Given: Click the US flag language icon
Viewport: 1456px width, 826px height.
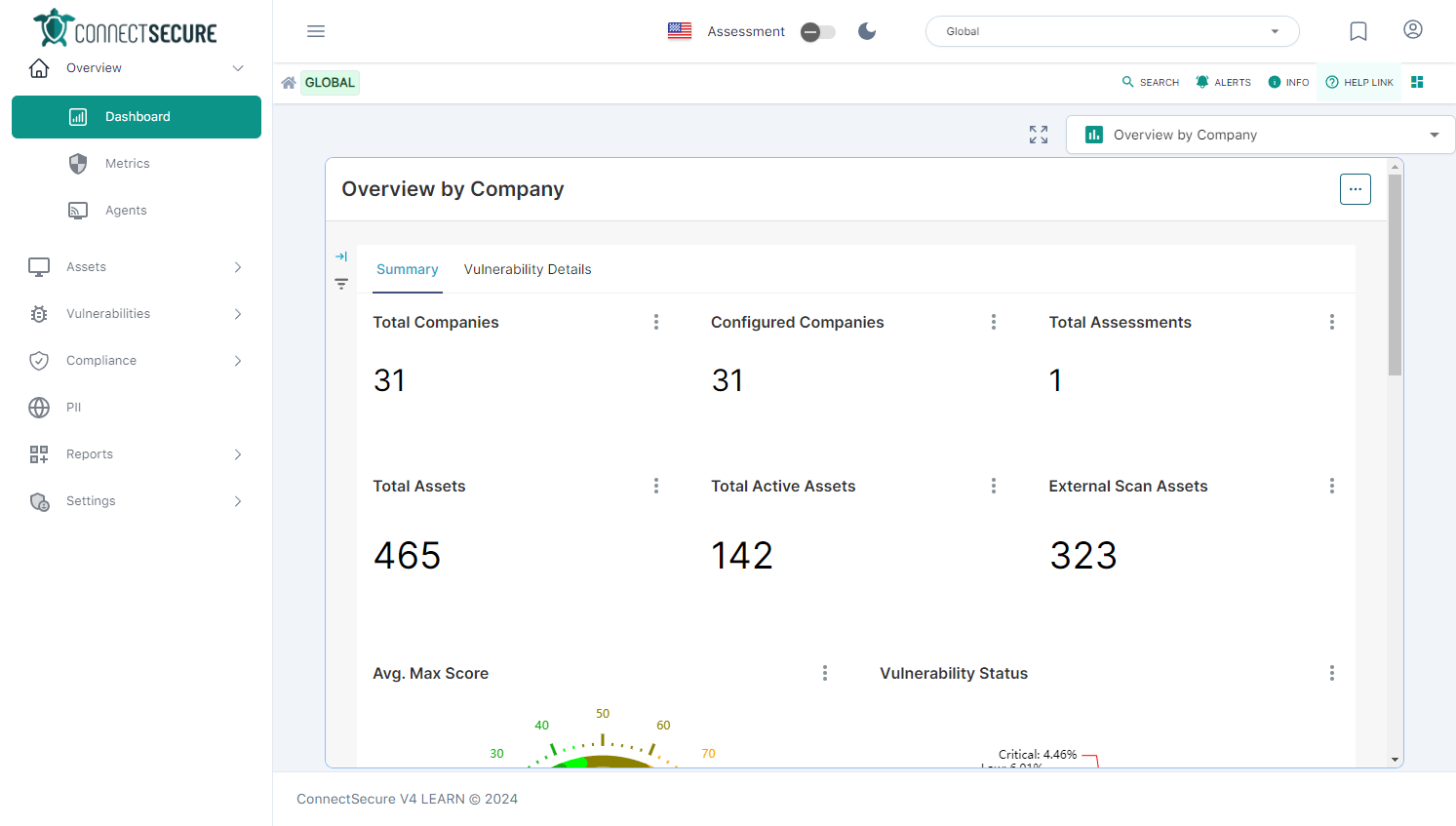Looking at the screenshot, I should tap(680, 31).
